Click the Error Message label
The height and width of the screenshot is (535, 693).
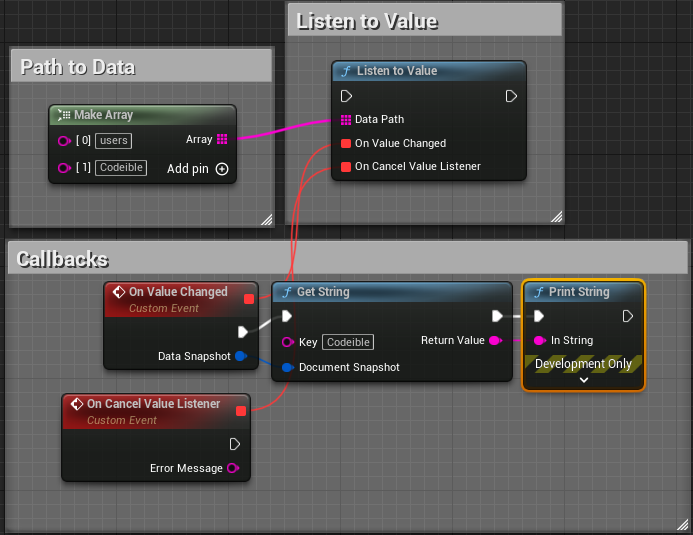tap(186, 468)
